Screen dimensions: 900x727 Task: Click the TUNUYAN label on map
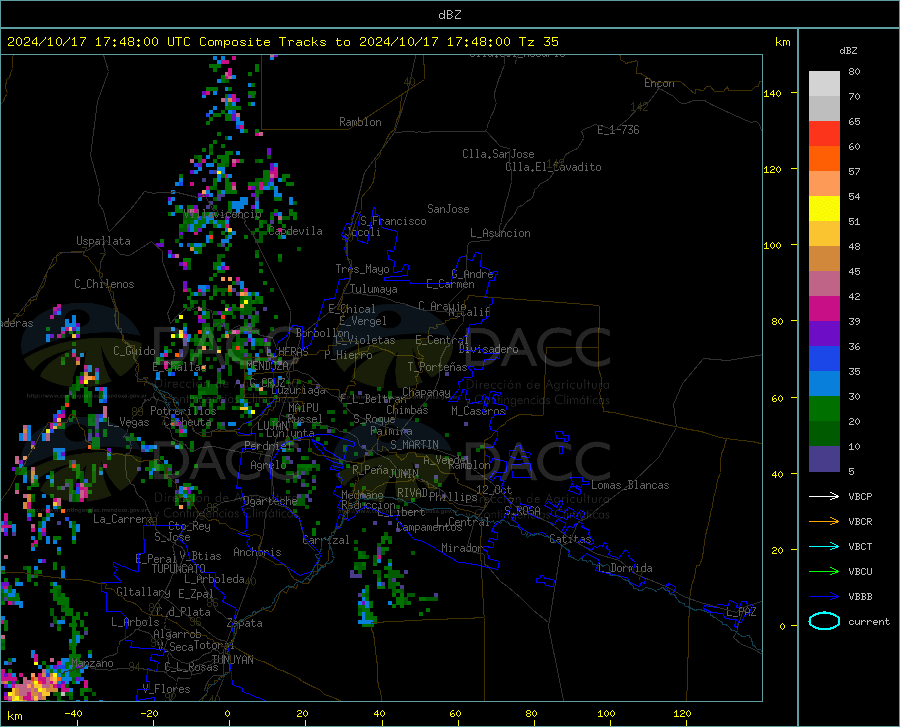(x=232, y=660)
